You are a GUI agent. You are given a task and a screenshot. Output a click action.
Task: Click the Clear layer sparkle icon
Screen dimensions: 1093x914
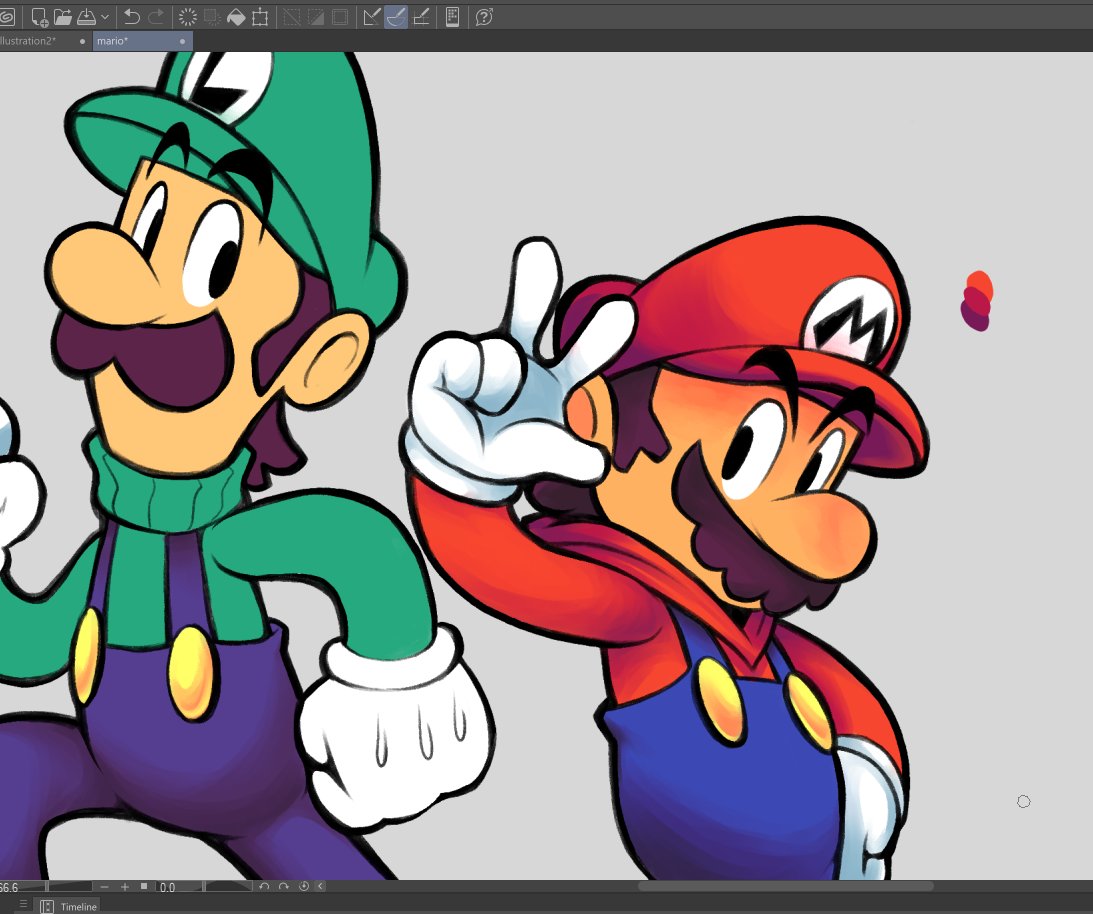pos(188,17)
